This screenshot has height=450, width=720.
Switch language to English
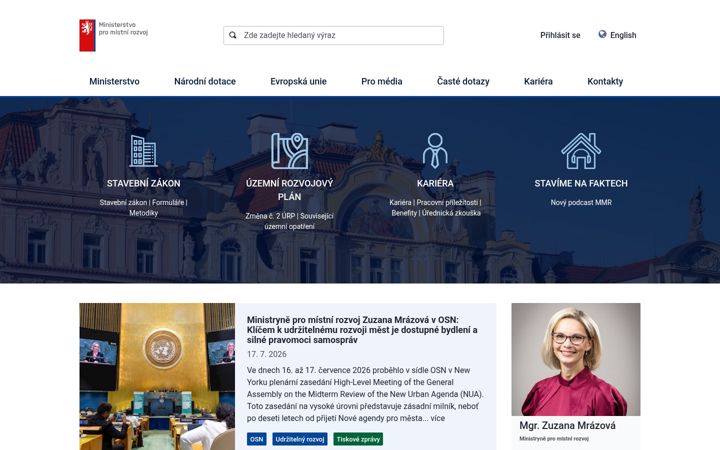pos(623,35)
